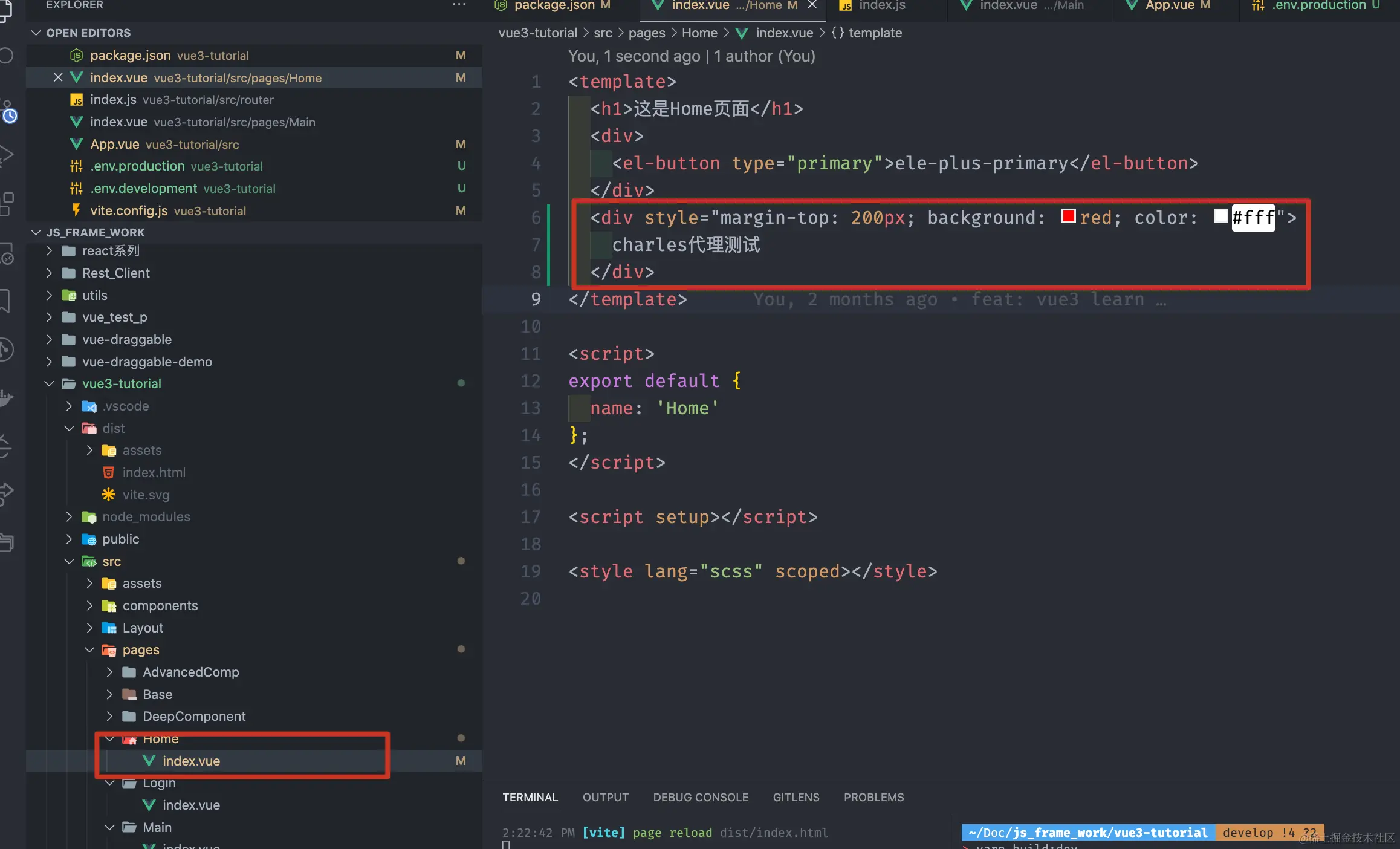The image size is (1400, 849).
Task: Collapse the JS_FRAME_WORK section
Action: pyautogui.click(x=36, y=232)
